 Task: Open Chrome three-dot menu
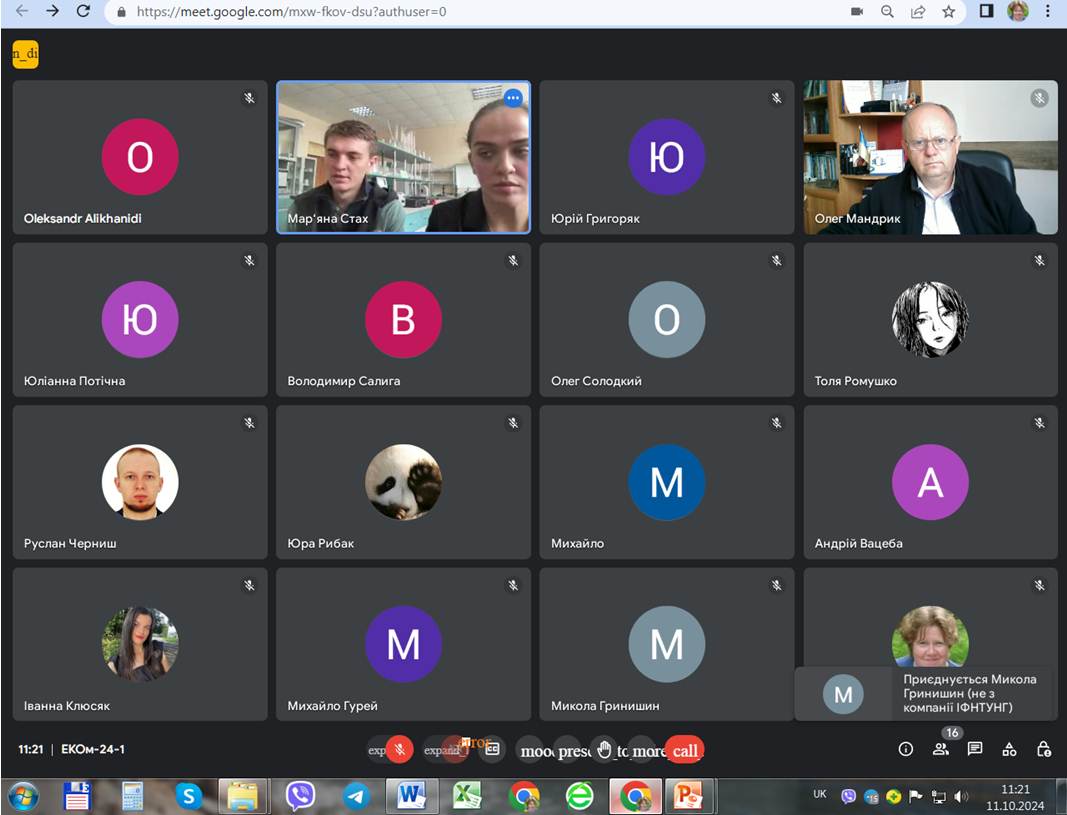point(1049,12)
